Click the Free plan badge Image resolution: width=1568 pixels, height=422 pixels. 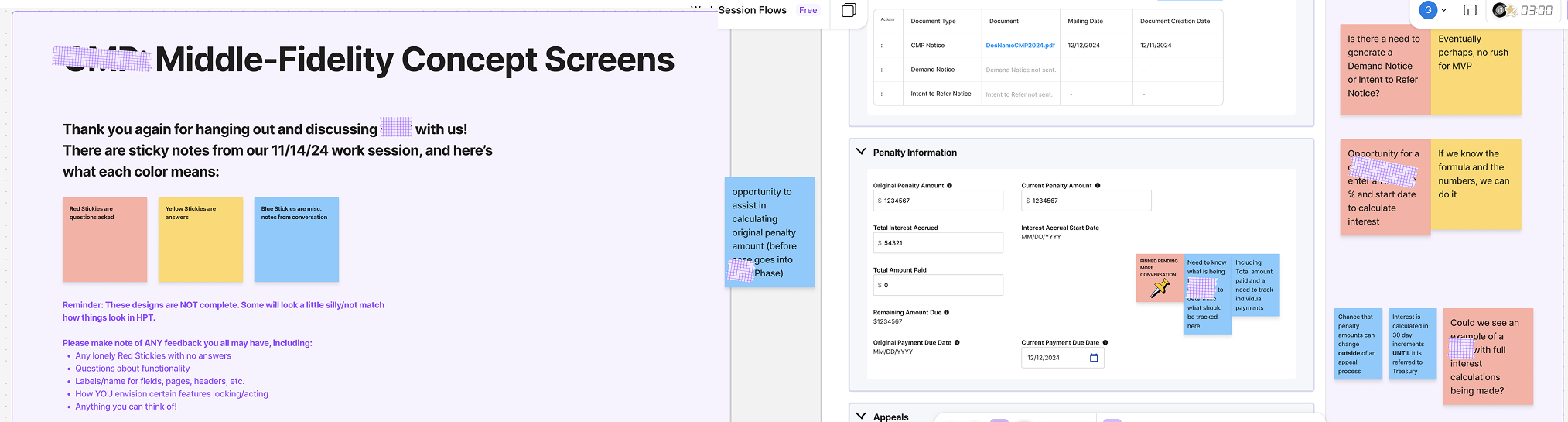(x=808, y=10)
